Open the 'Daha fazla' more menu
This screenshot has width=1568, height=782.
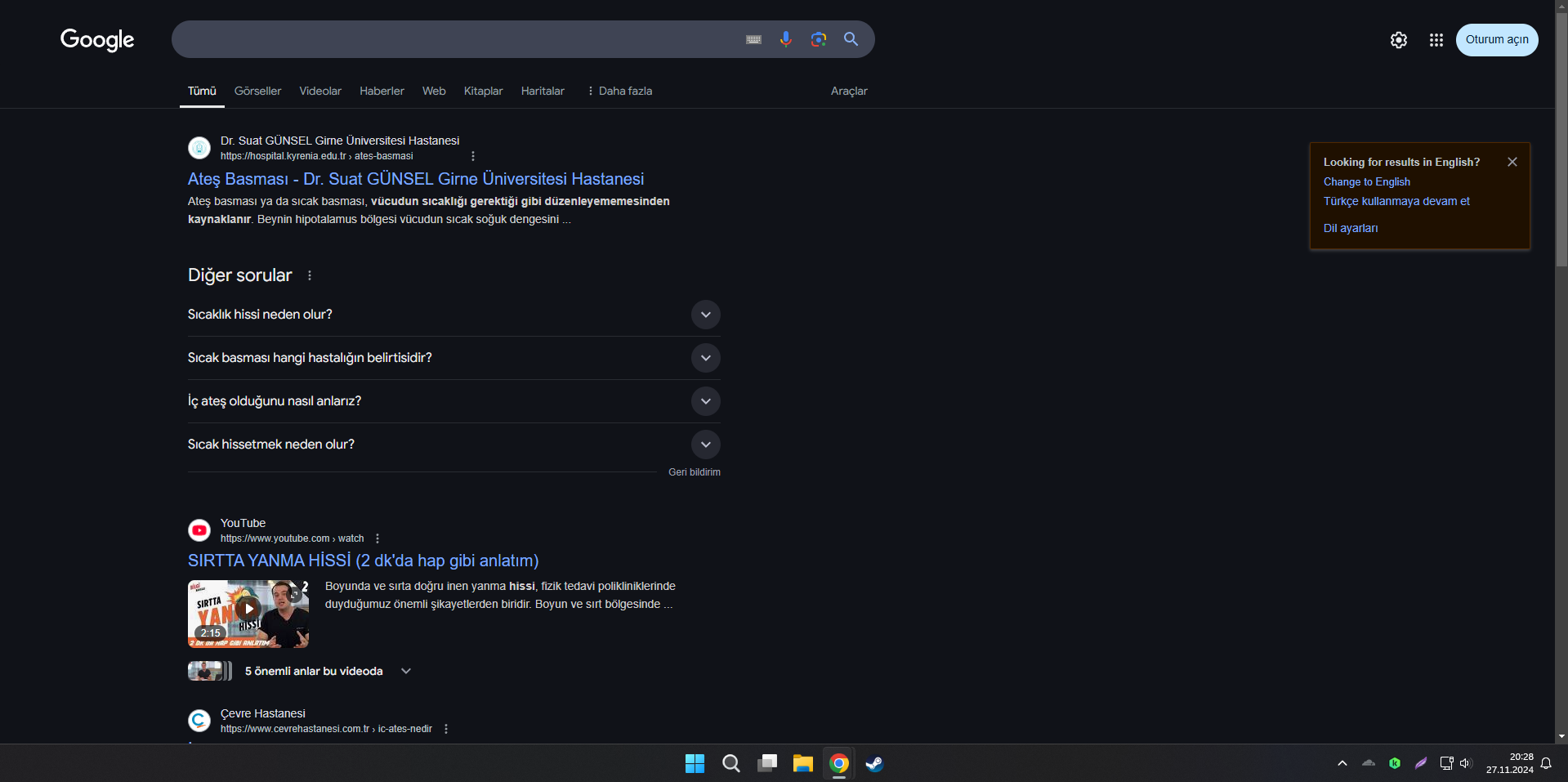[x=619, y=91]
